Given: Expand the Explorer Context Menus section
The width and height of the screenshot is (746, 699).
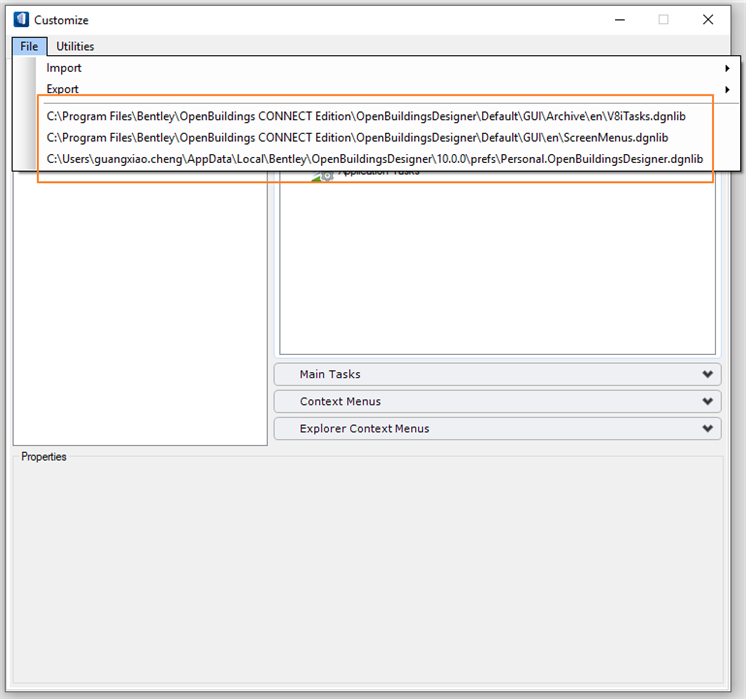Looking at the screenshot, I should 497,429.
